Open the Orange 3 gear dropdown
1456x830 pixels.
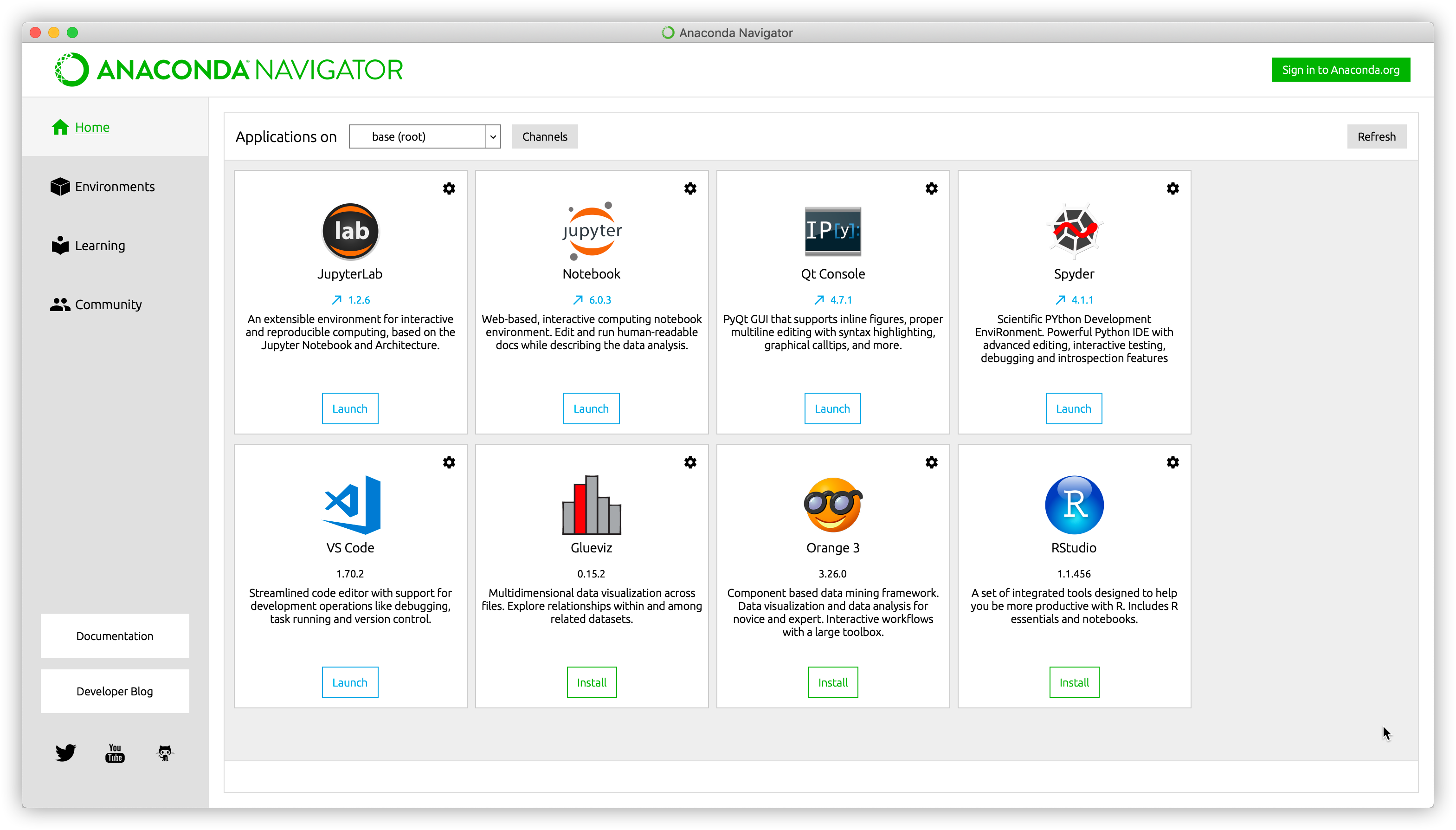point(931,462)
